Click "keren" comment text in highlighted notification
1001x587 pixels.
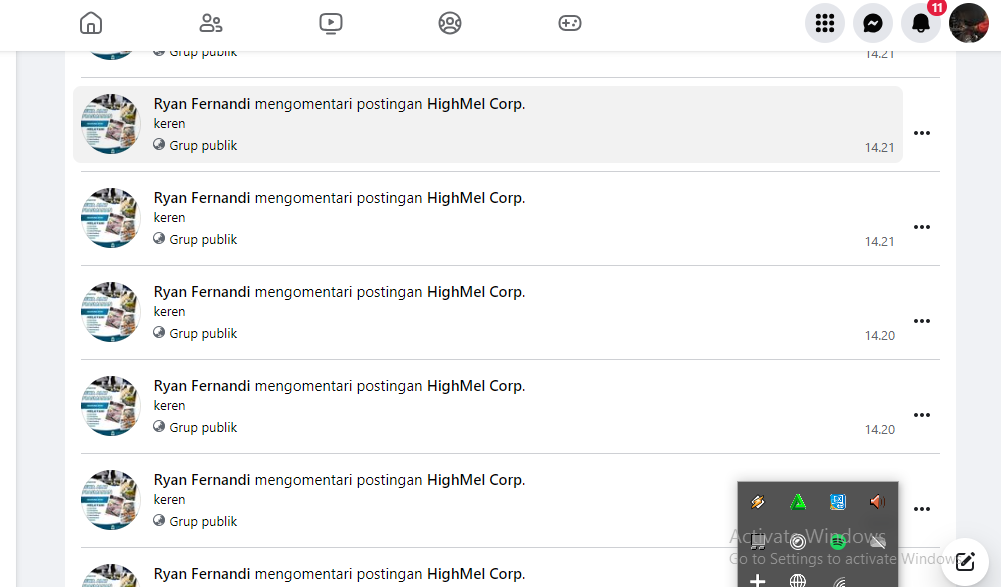pyautogui.click(x=169, y=124)
